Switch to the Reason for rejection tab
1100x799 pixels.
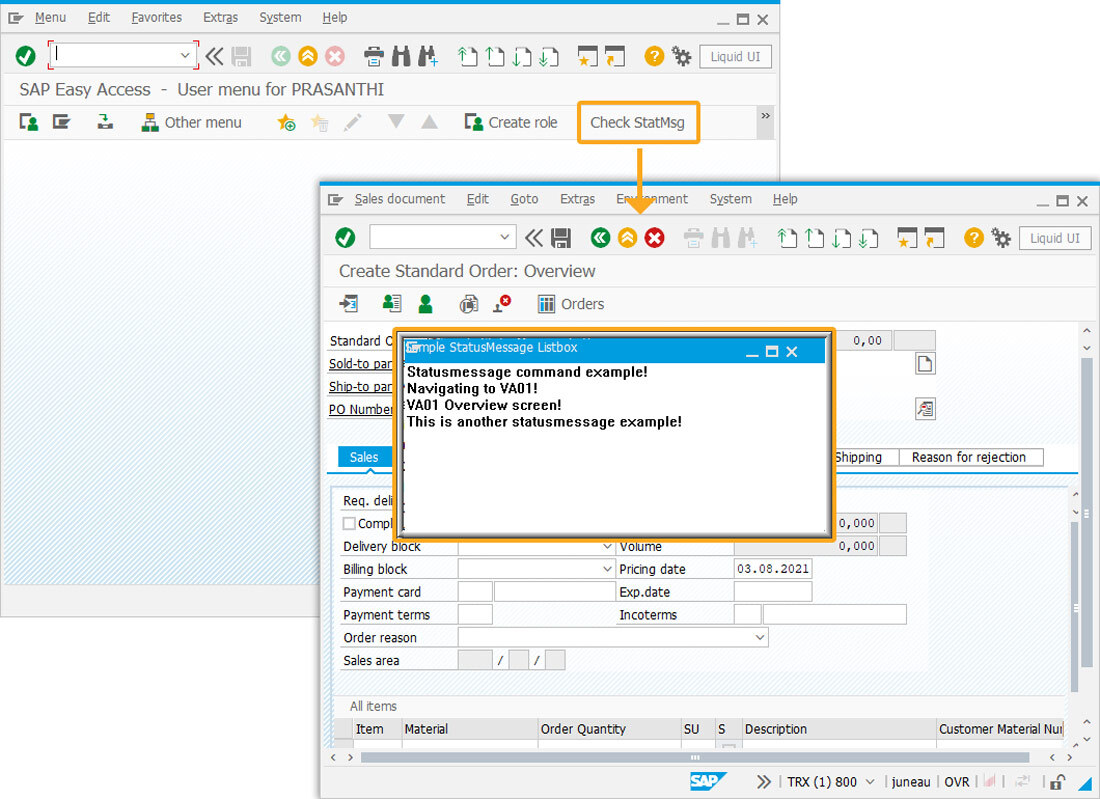(x=971, y=457)
